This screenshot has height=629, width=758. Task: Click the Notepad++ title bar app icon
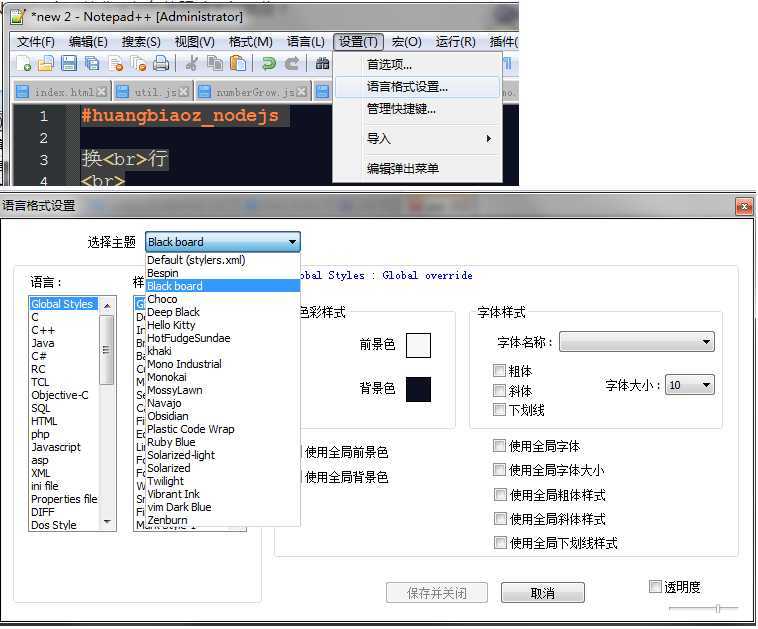(18, 16)
